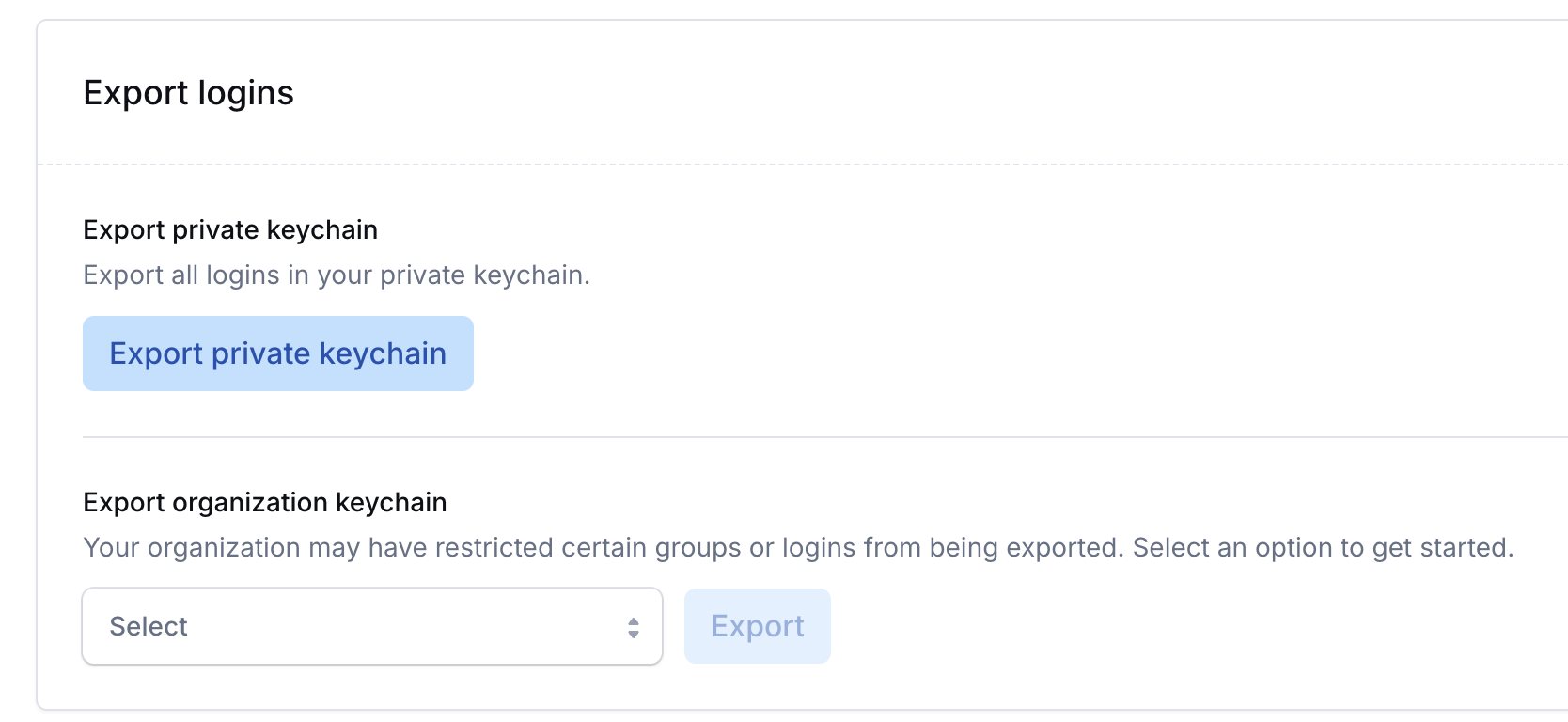Viewport: 1568px width, 722px height.
Task: Click the 'Export all logins in your private keychain' text
Action: pos(337,275)
